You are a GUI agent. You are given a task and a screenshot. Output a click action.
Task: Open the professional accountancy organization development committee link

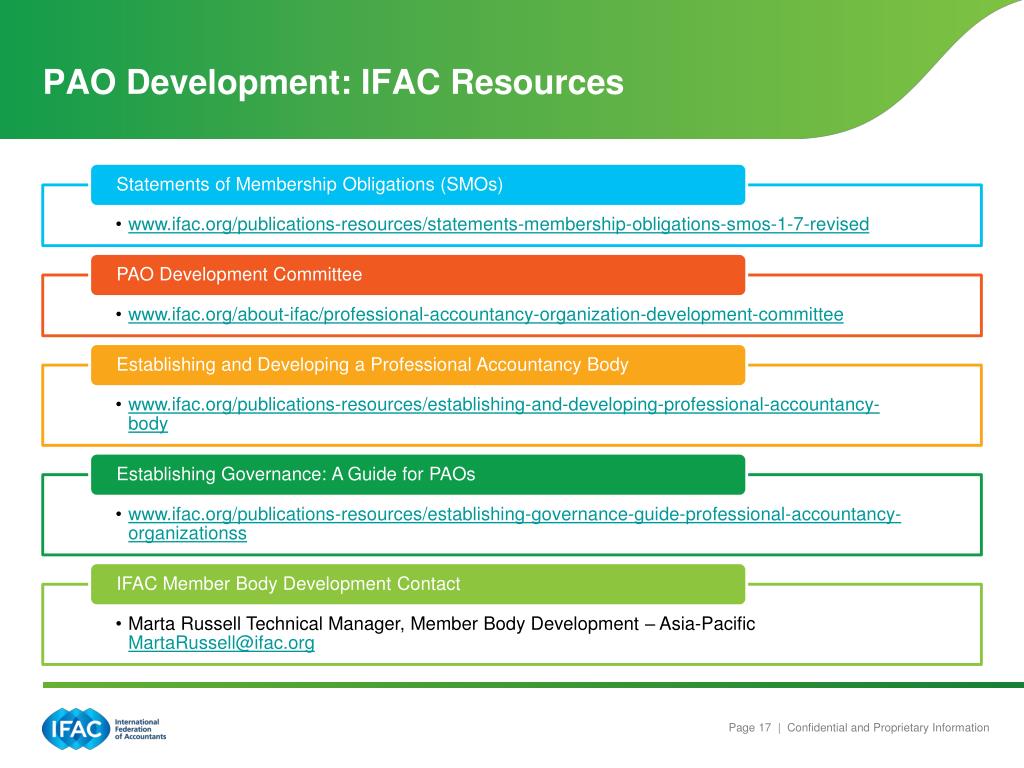pos(485,314)
